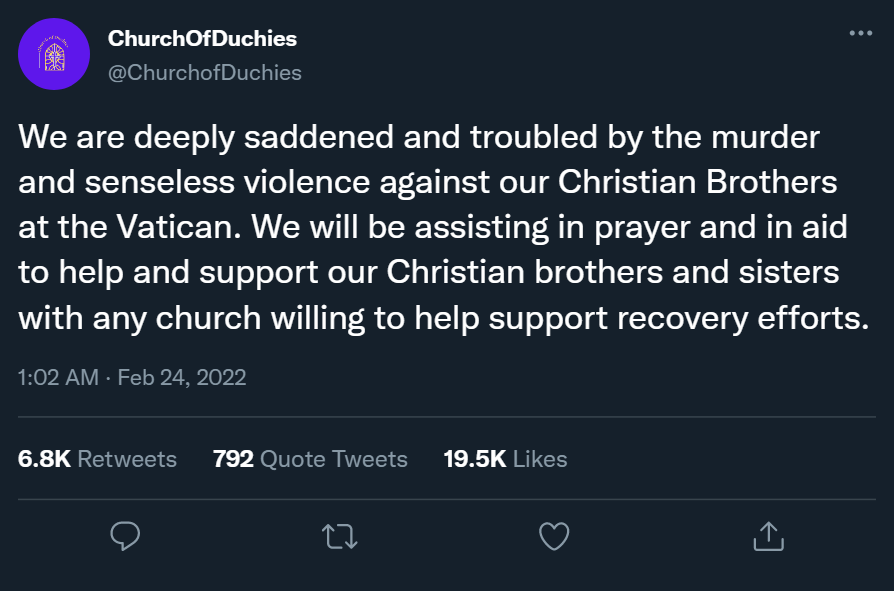This screenshot has width=894, height=591.
Task: Quote tweet using the retweet icon
Action: pyautogui.click(x=339, y=536)
